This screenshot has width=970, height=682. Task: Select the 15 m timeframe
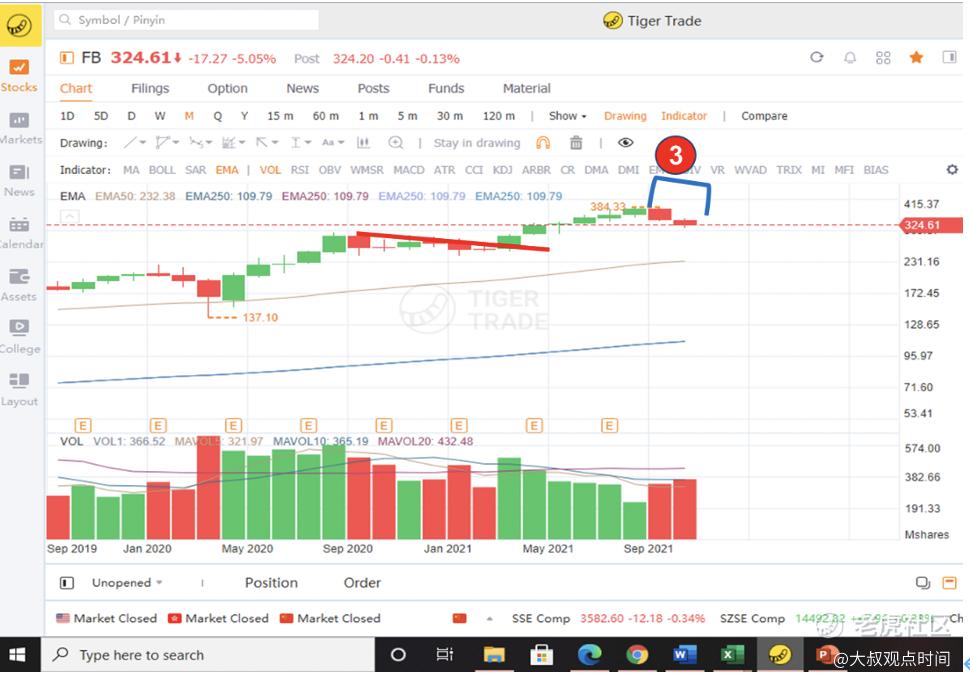point(280,116)
